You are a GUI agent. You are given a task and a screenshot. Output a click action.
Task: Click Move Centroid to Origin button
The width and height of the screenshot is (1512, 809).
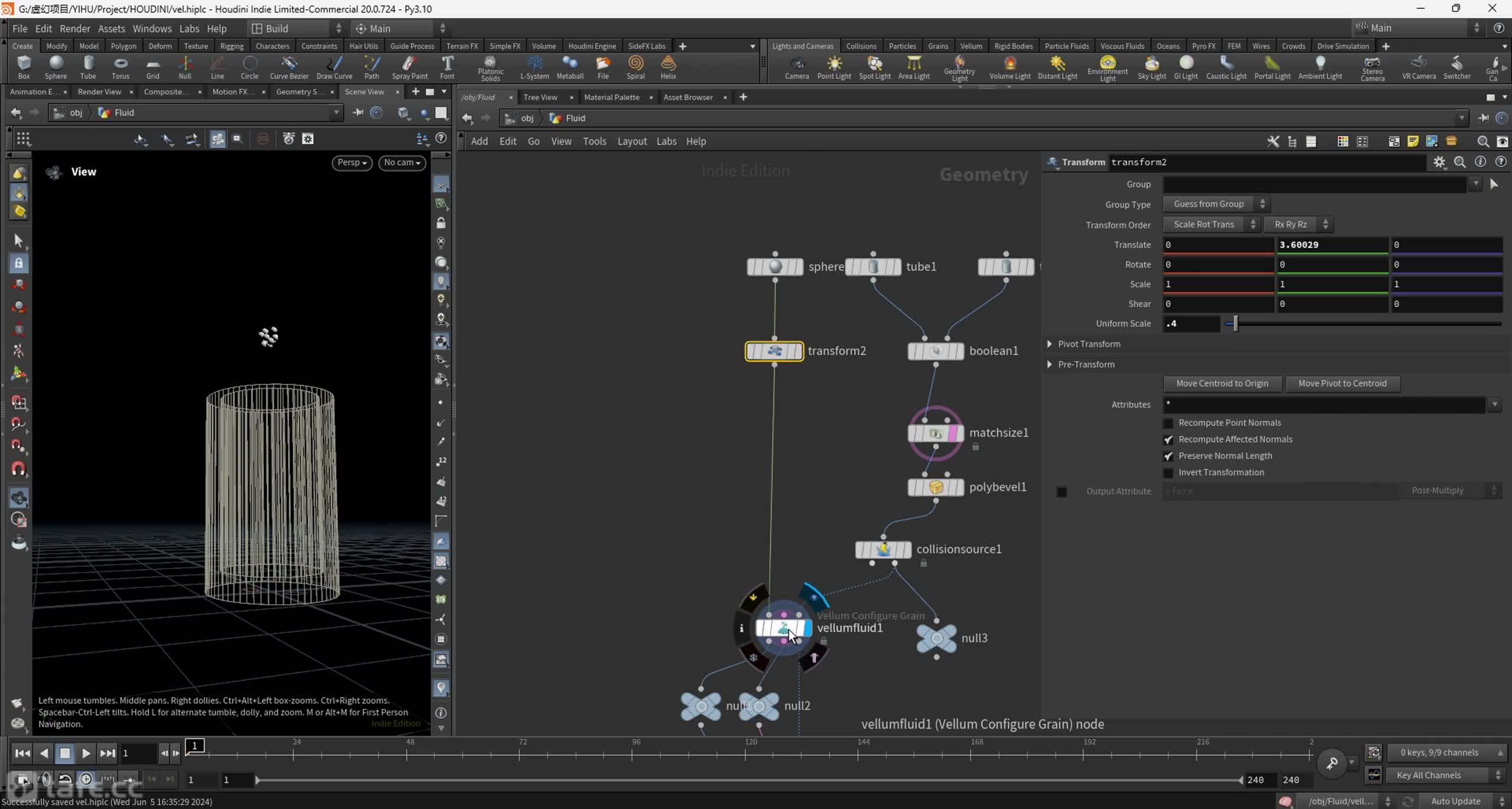tap(1222, 383)
